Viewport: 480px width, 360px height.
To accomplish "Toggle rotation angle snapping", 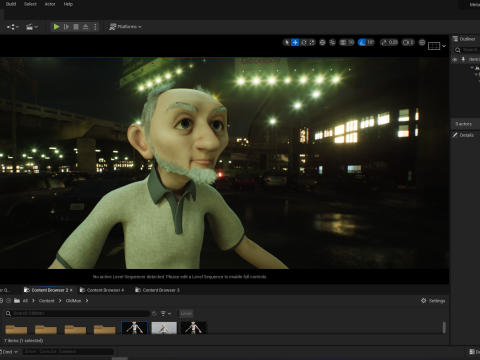I will [362, 42].
